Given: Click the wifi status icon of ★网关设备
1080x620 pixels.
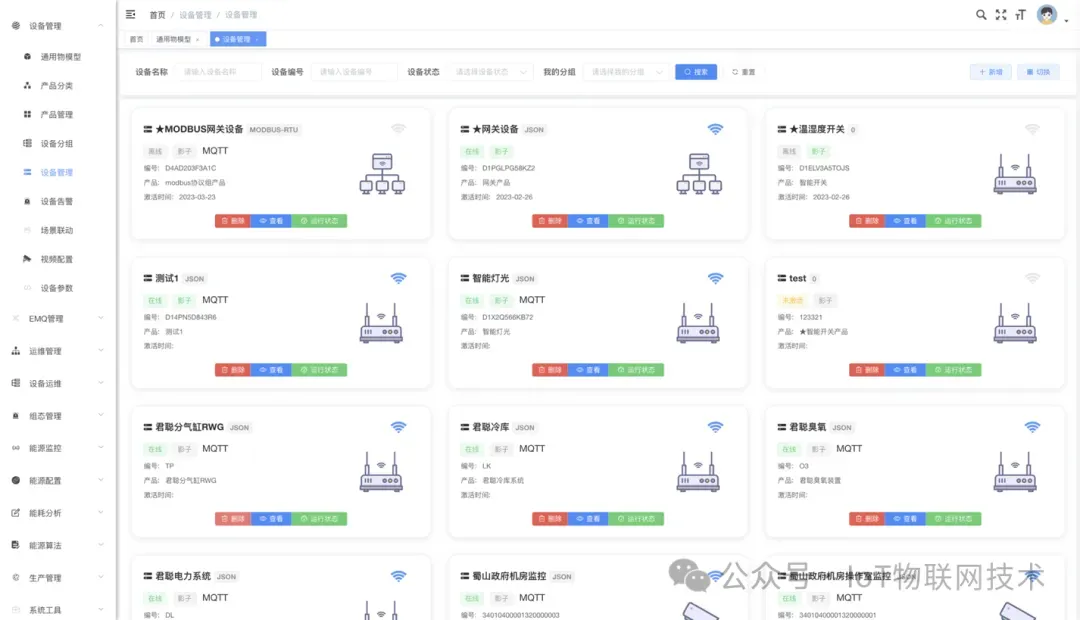Looking at the screenshot, I should [715, 129].
